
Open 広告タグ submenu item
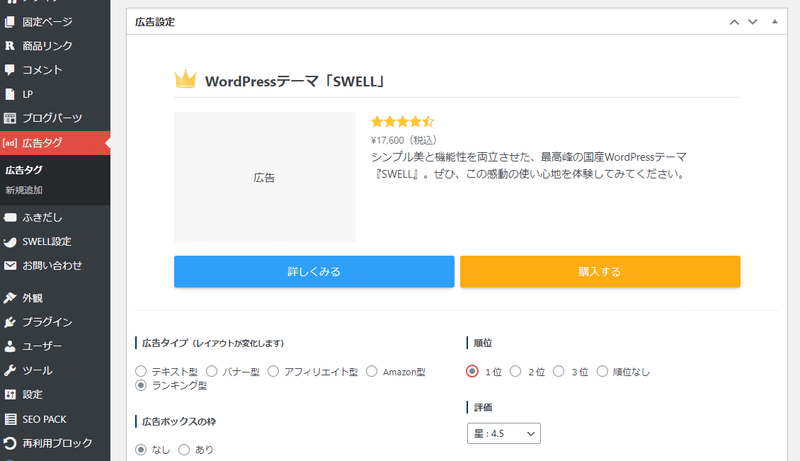[x=24, y=170]
